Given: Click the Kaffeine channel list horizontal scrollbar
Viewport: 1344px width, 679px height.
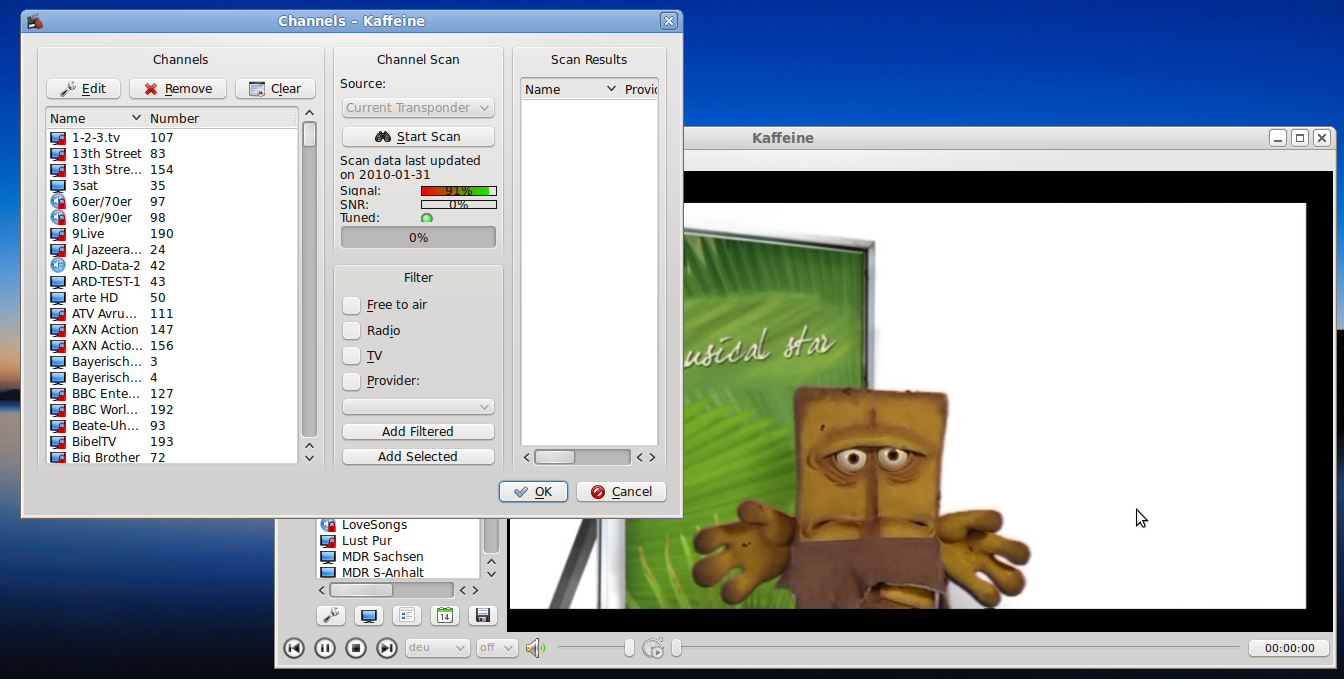Looking at the screenshot, I should 391,590.
